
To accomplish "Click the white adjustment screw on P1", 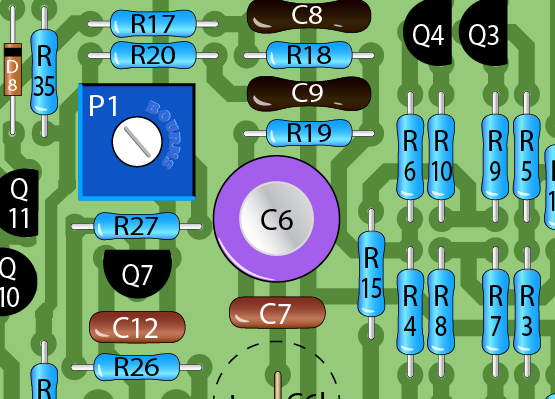I will point(137,142).
